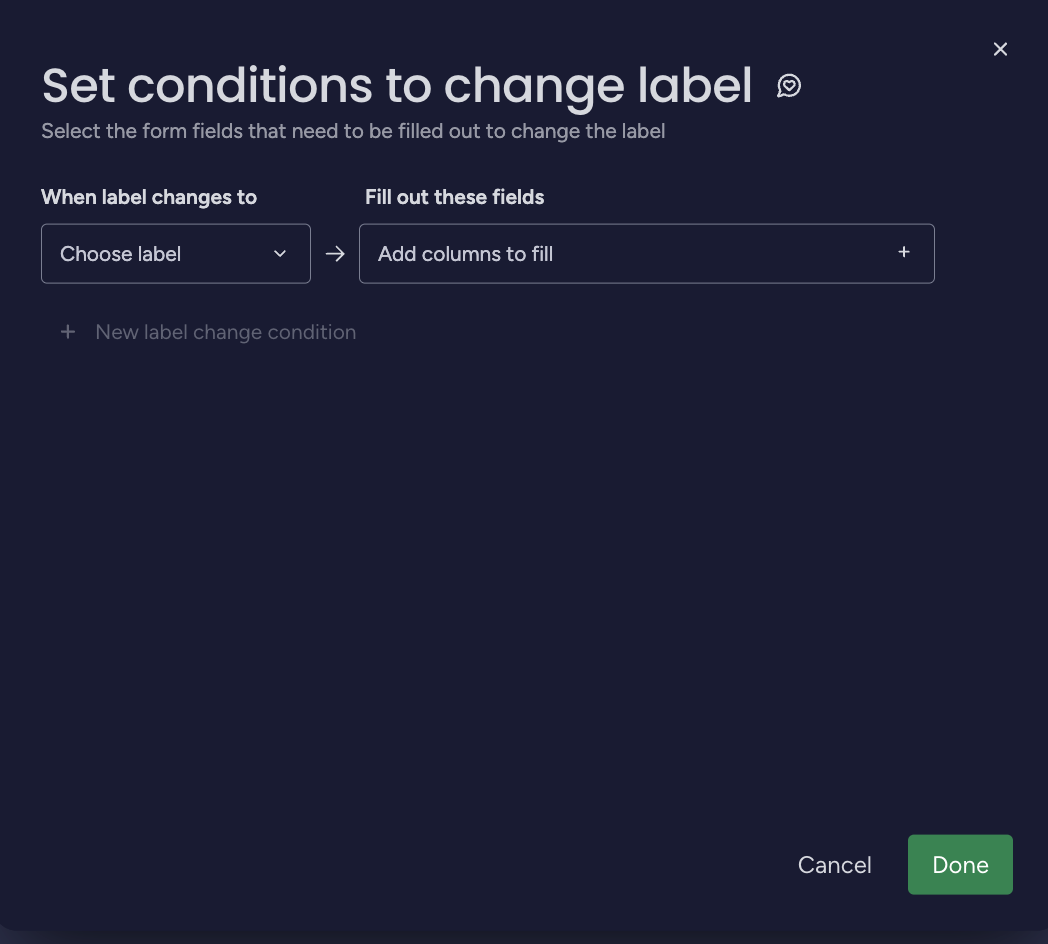Screen dimensions: 1048x944
Task: Click empty dialog area below the condition row
Action: pos(524,568)
